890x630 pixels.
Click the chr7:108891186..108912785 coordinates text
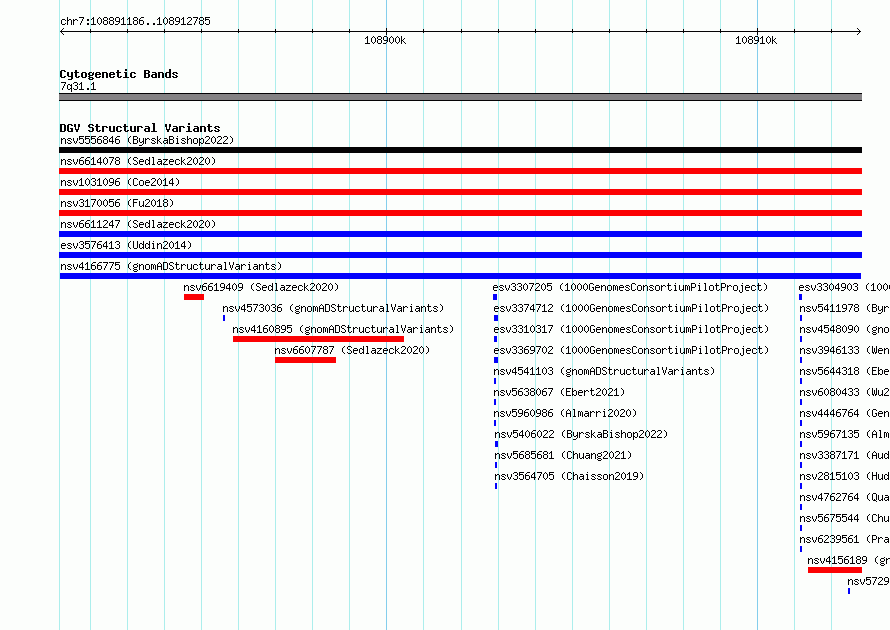point(135,21)
